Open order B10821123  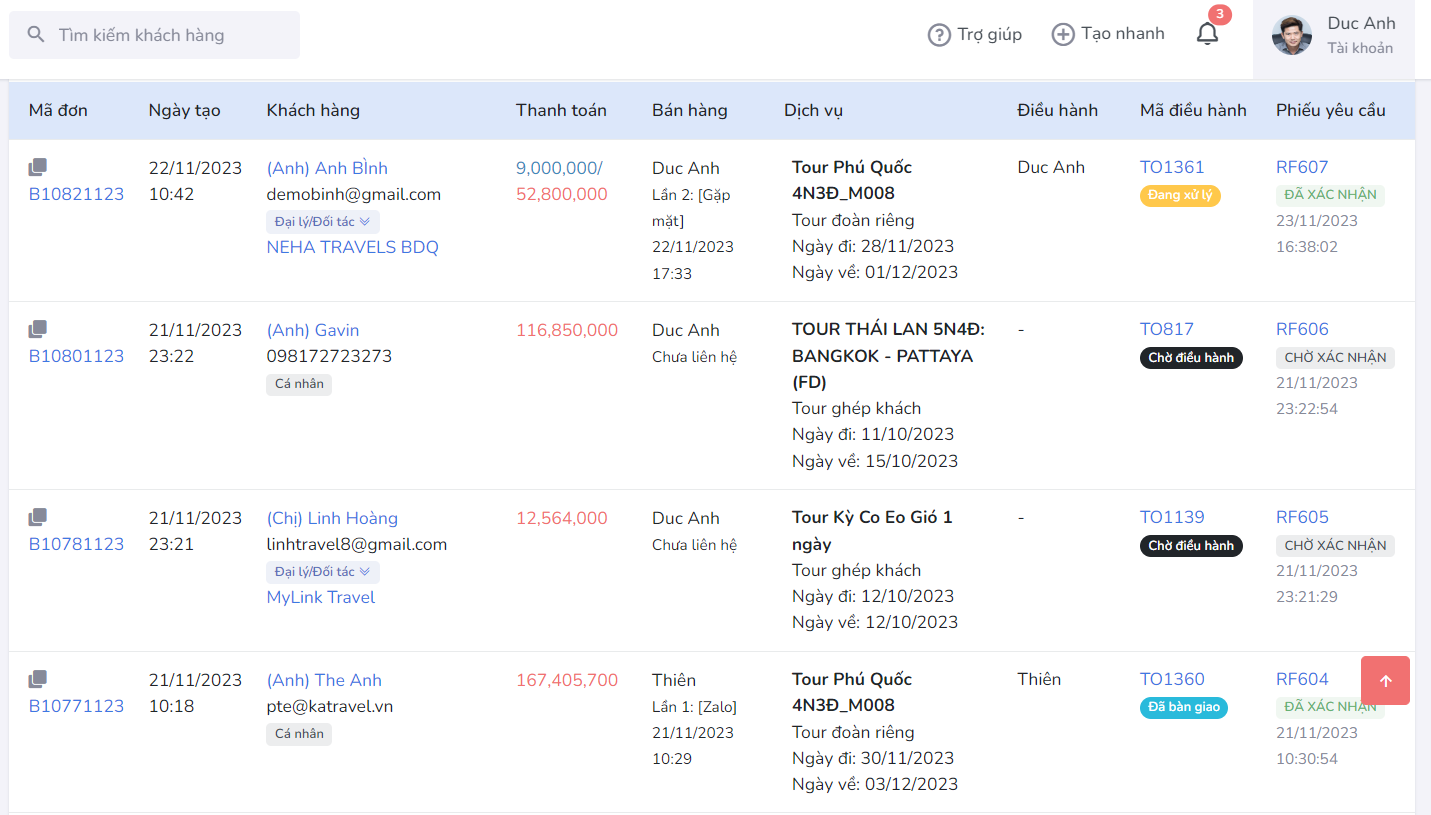coord(76,194)
